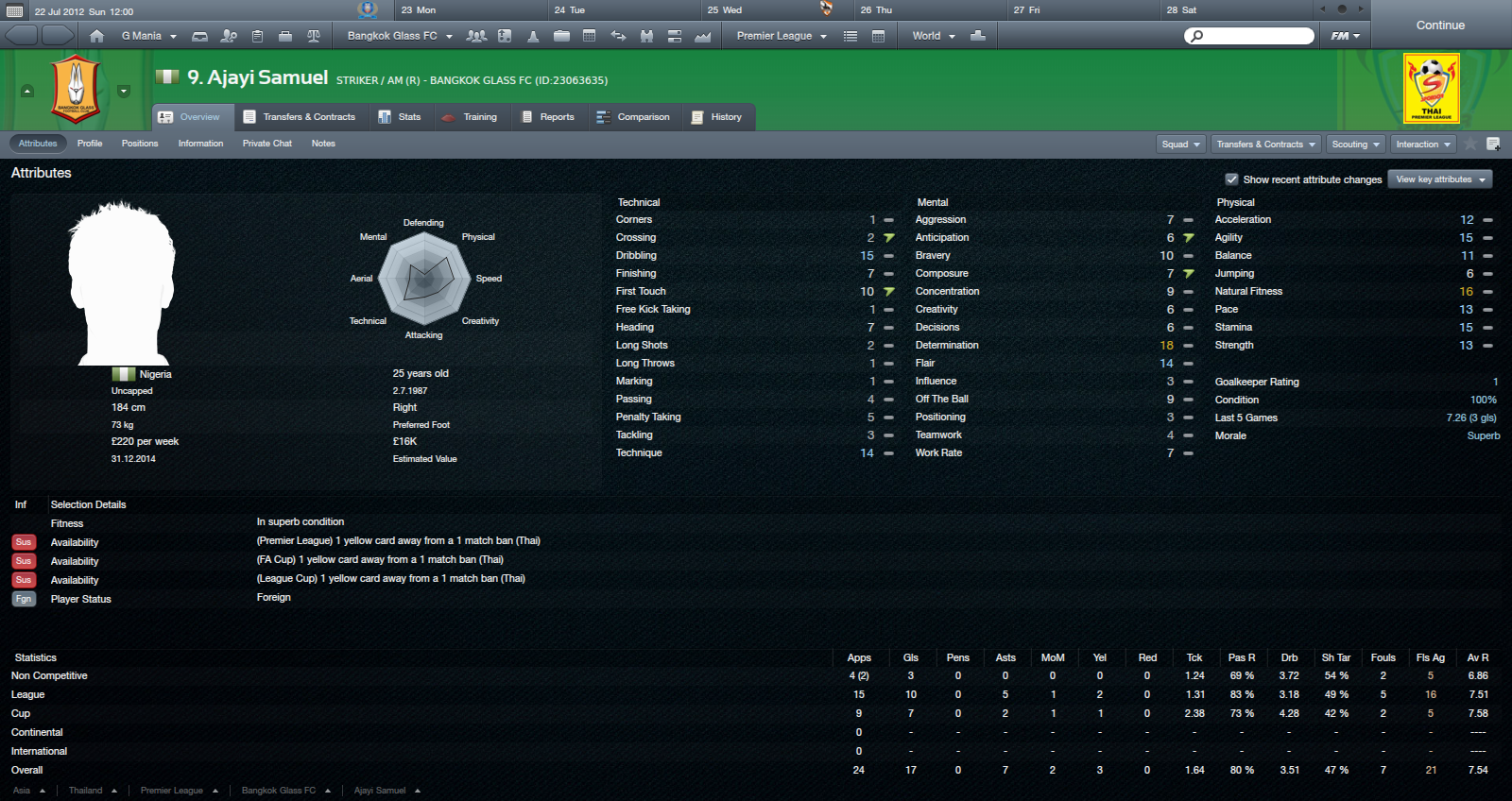Image resolution: width=1512 pixels, height=801 pixels.
Task: Select the Positions sub-tab
Action: 140,144
